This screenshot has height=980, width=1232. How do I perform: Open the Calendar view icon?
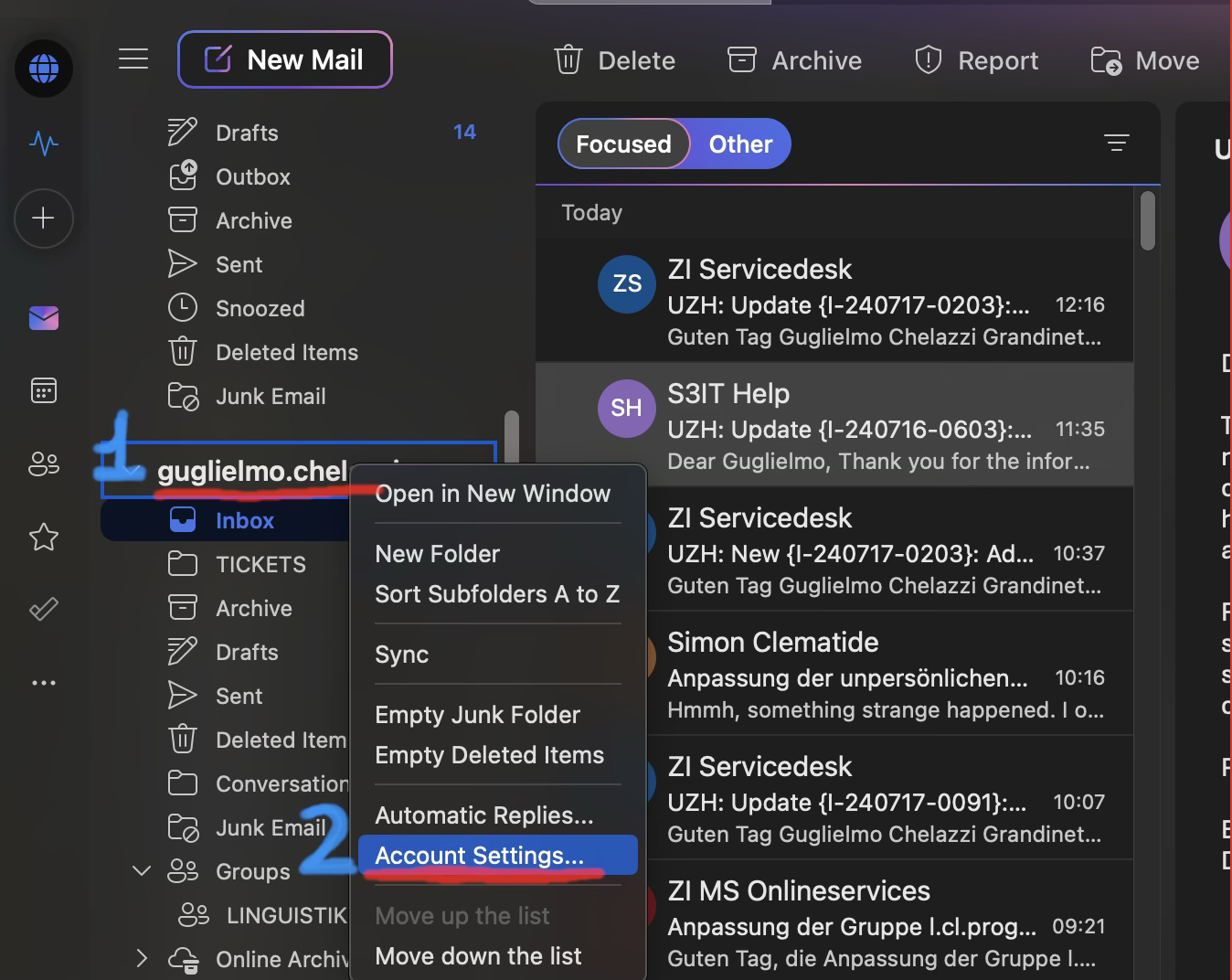click(x=44, y=390)
